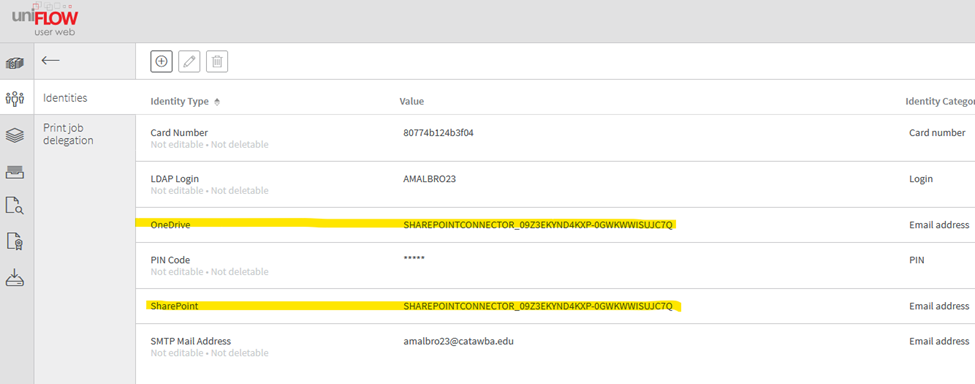Image resolution: width=975 pixels, height=384 pixels.
Task: Click the delete trash can icon
Action: pos(217,62)
